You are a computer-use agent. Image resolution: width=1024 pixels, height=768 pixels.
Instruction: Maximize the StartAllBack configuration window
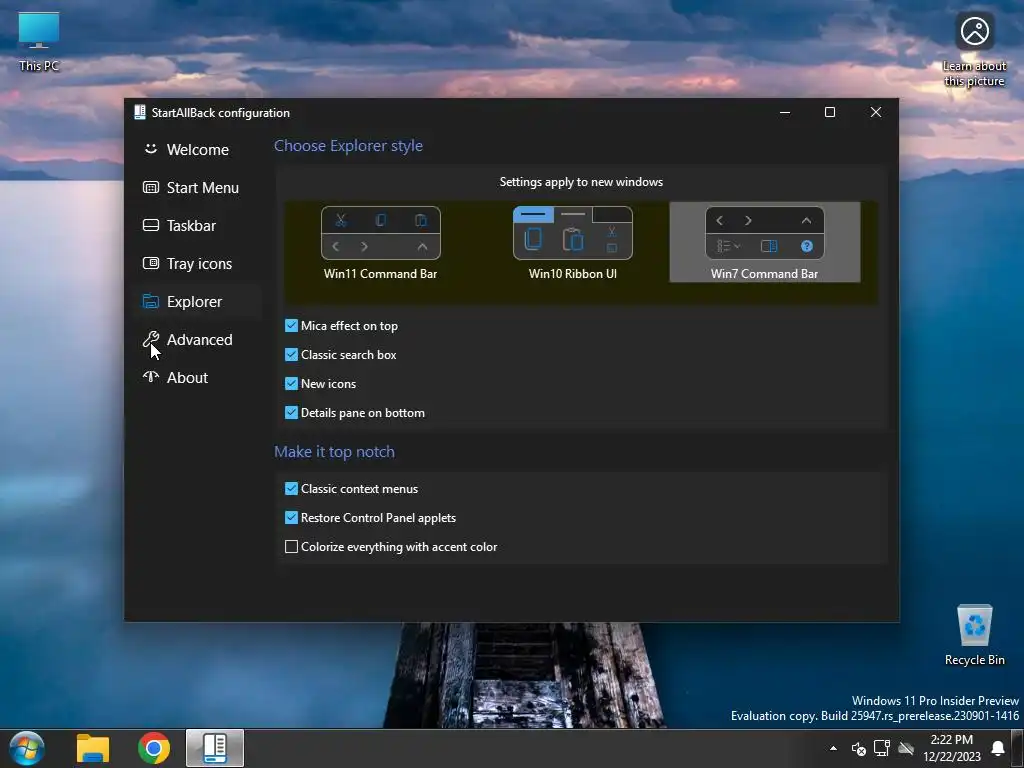coord(830,112)
